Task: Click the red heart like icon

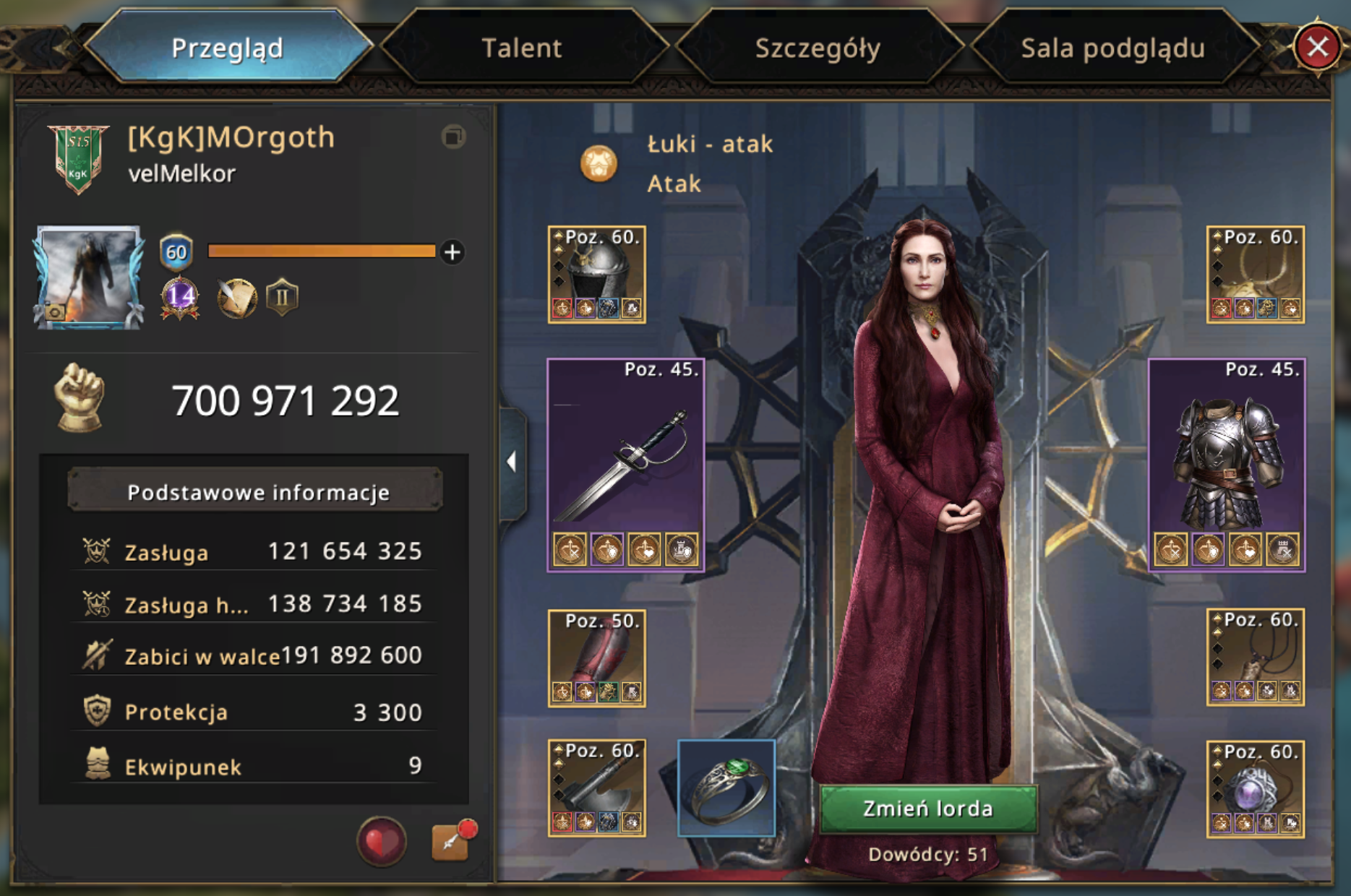Action: 382,841
